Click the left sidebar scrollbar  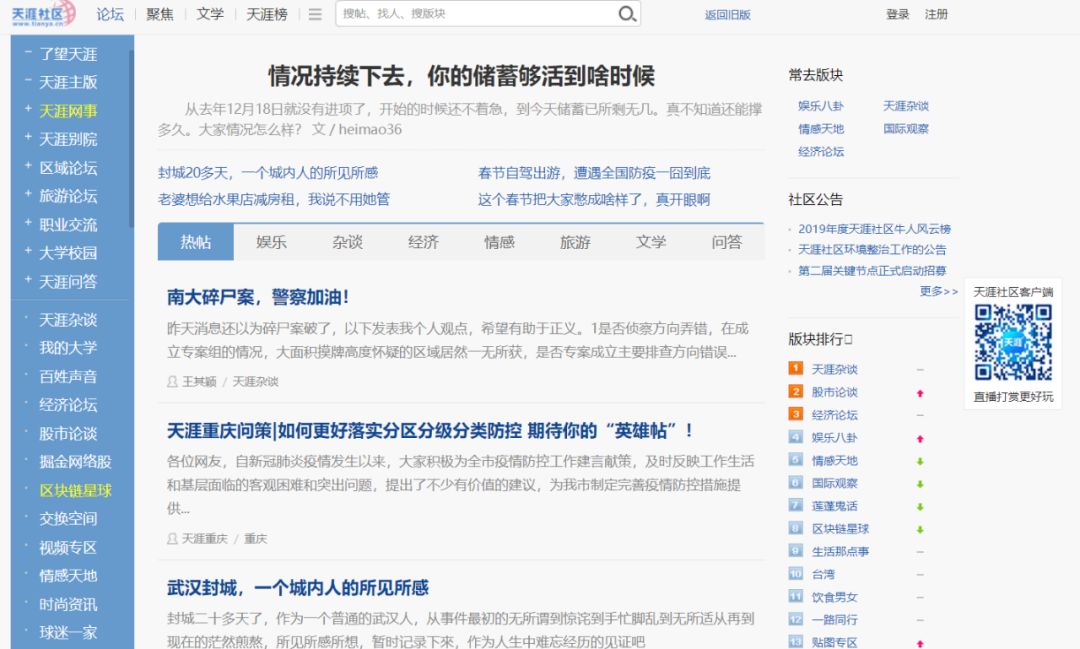pyautogui.click(x=132, y=138)
